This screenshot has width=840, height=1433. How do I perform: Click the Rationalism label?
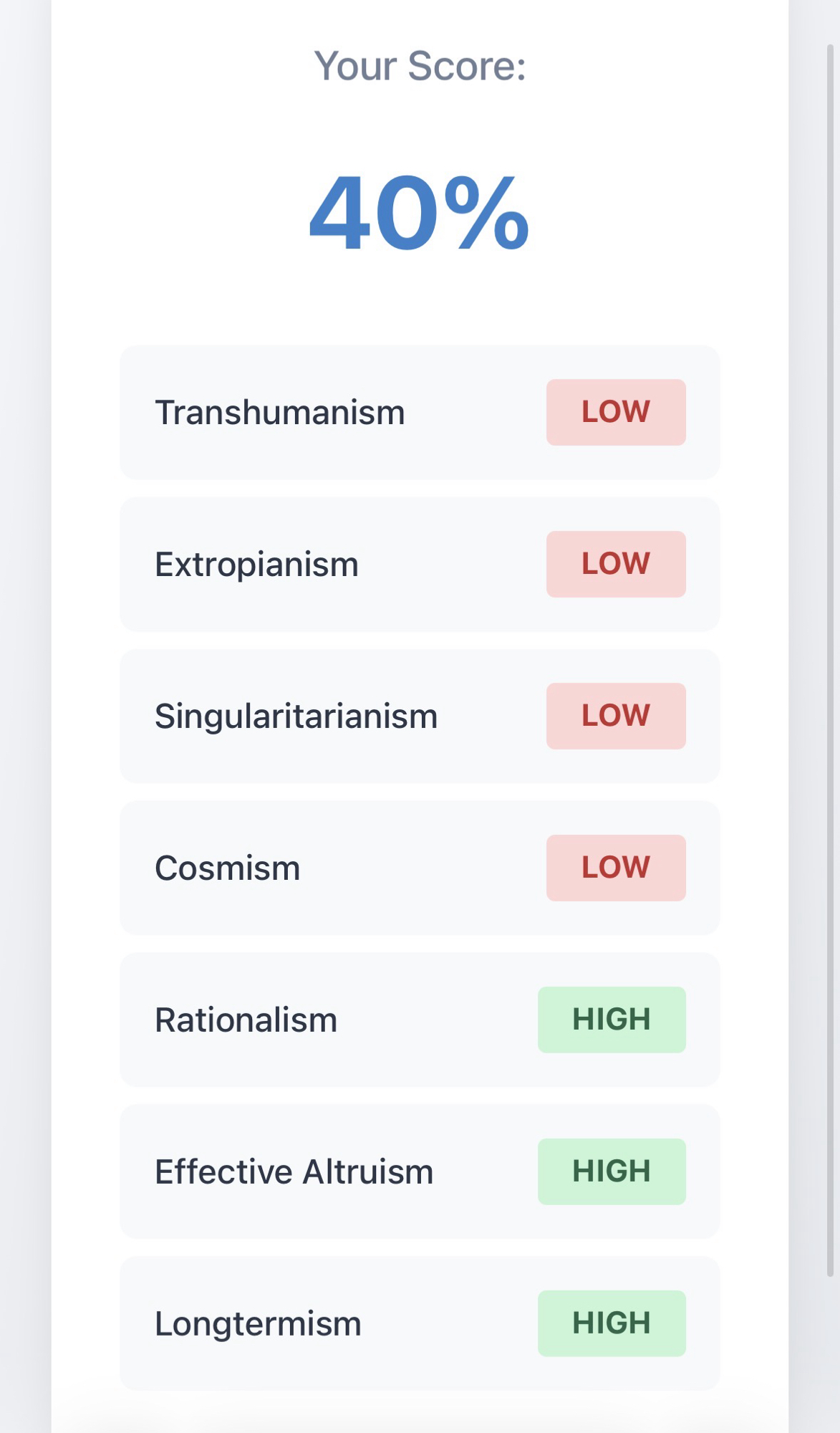246,1020
